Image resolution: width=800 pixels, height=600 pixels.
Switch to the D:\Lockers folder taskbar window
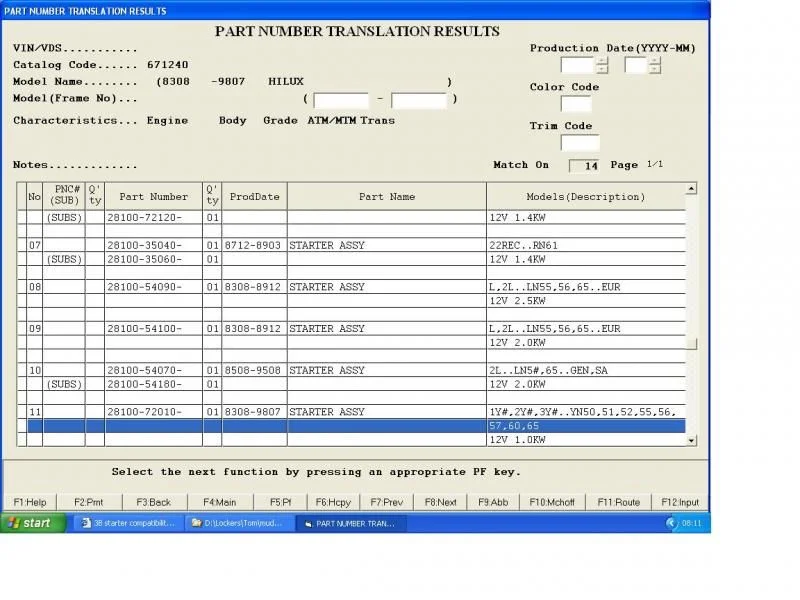(x=239, y=523)
